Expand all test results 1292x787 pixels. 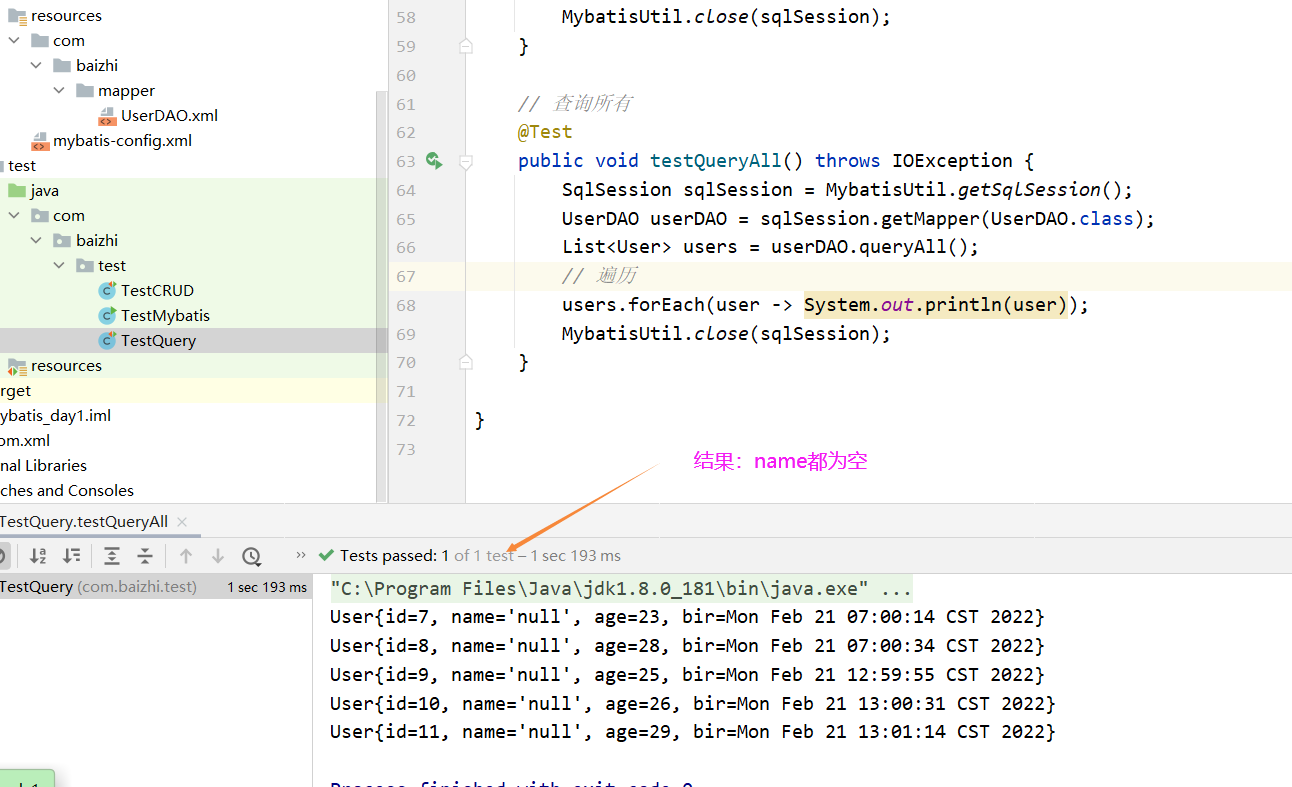click(x=112, y=556)
